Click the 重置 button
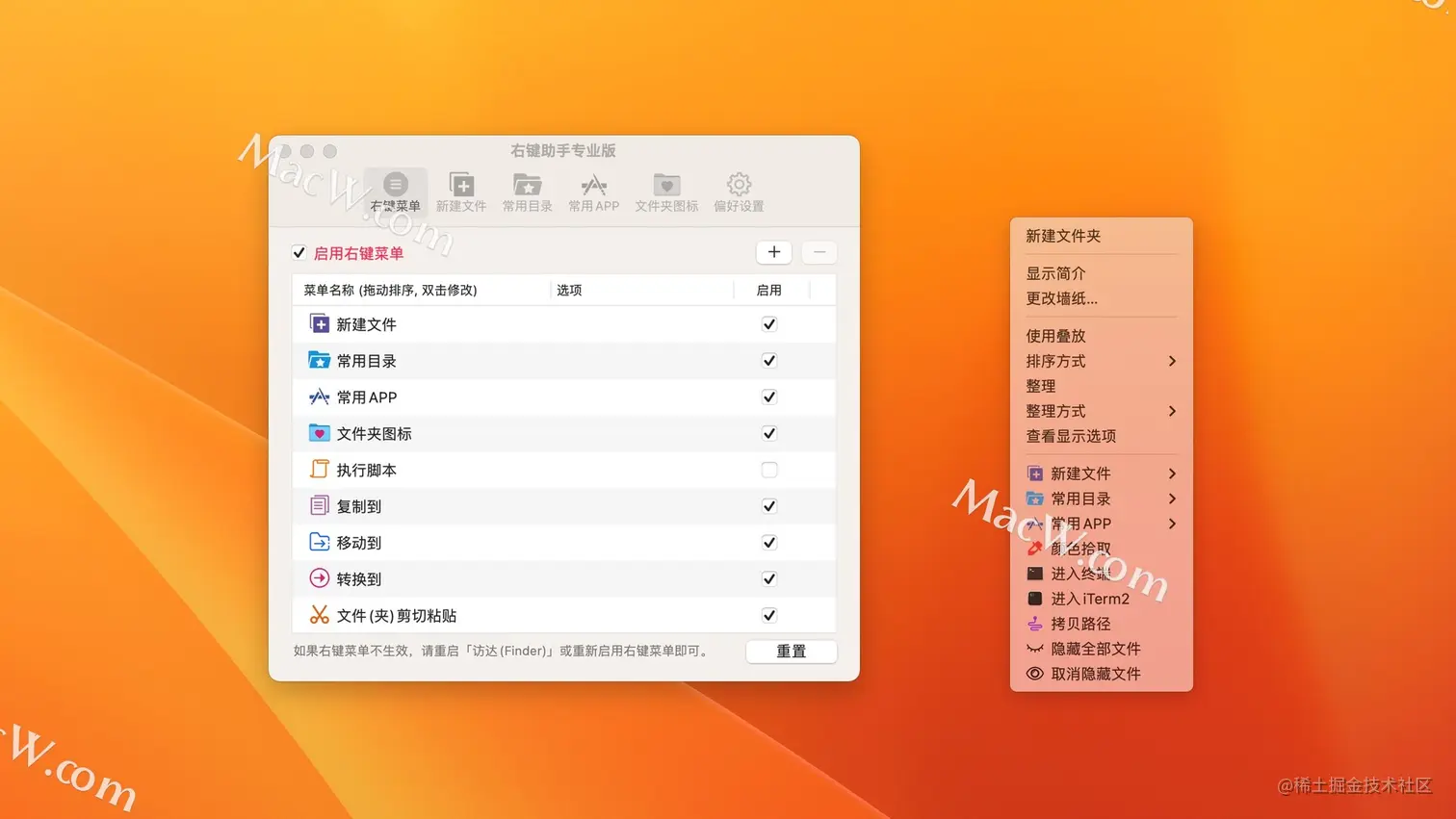Screen dimensions: 1456x819 (792, 652)
